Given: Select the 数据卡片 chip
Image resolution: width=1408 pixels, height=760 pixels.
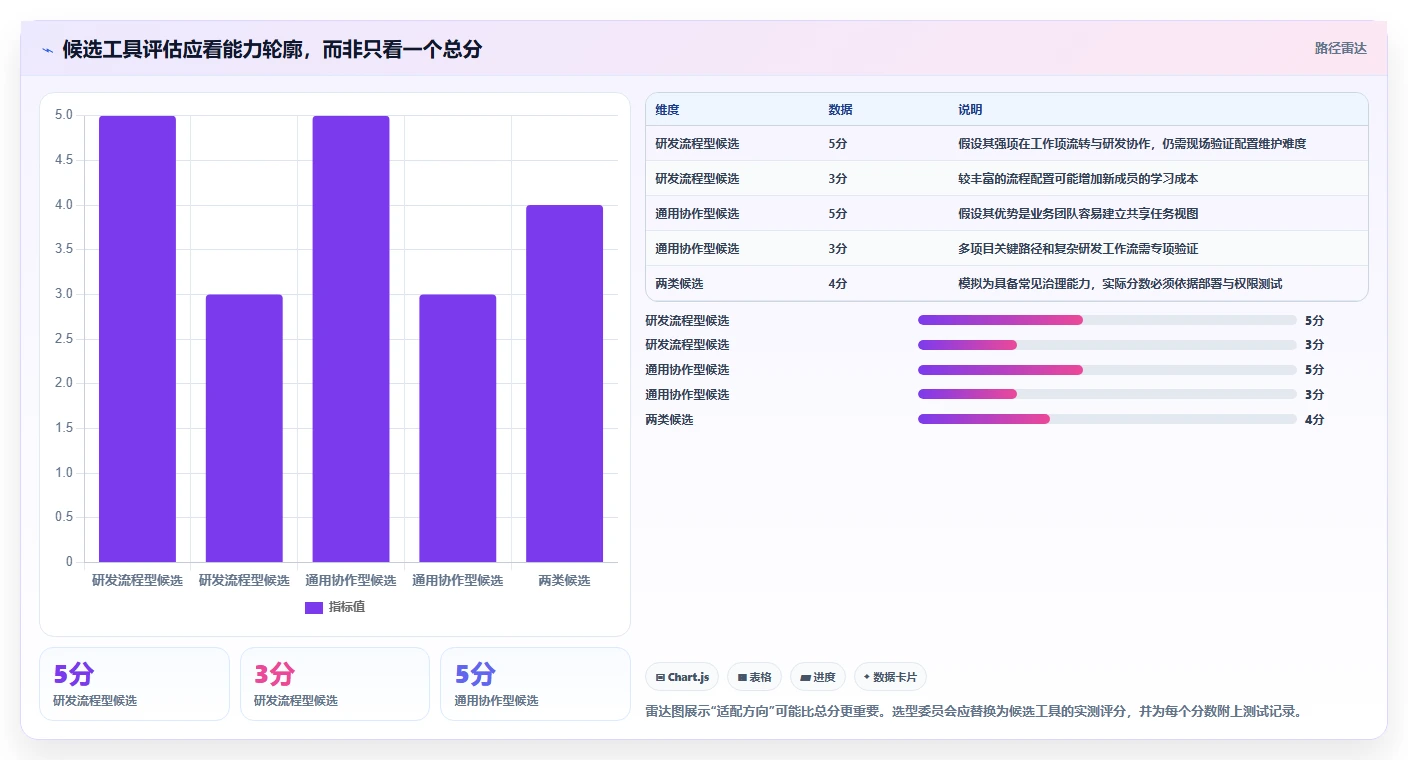Looking at the screenshot, I should point(889,677).
